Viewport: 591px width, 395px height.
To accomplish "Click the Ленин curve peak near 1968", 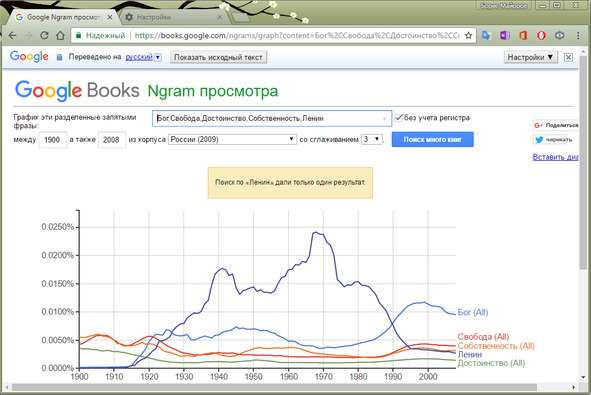I will pos(316,232).
